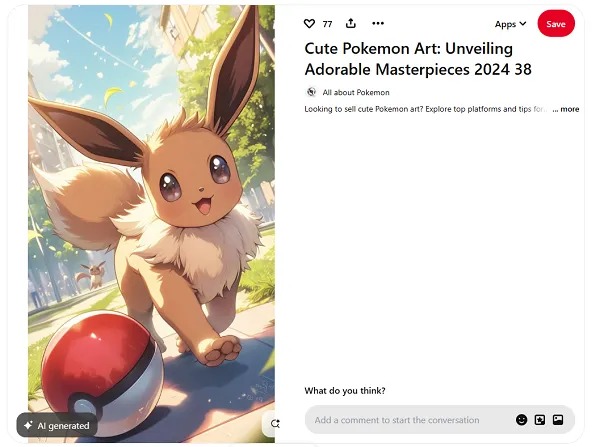
Task: Click the visual search lens icon
Action: coord(275,424)
